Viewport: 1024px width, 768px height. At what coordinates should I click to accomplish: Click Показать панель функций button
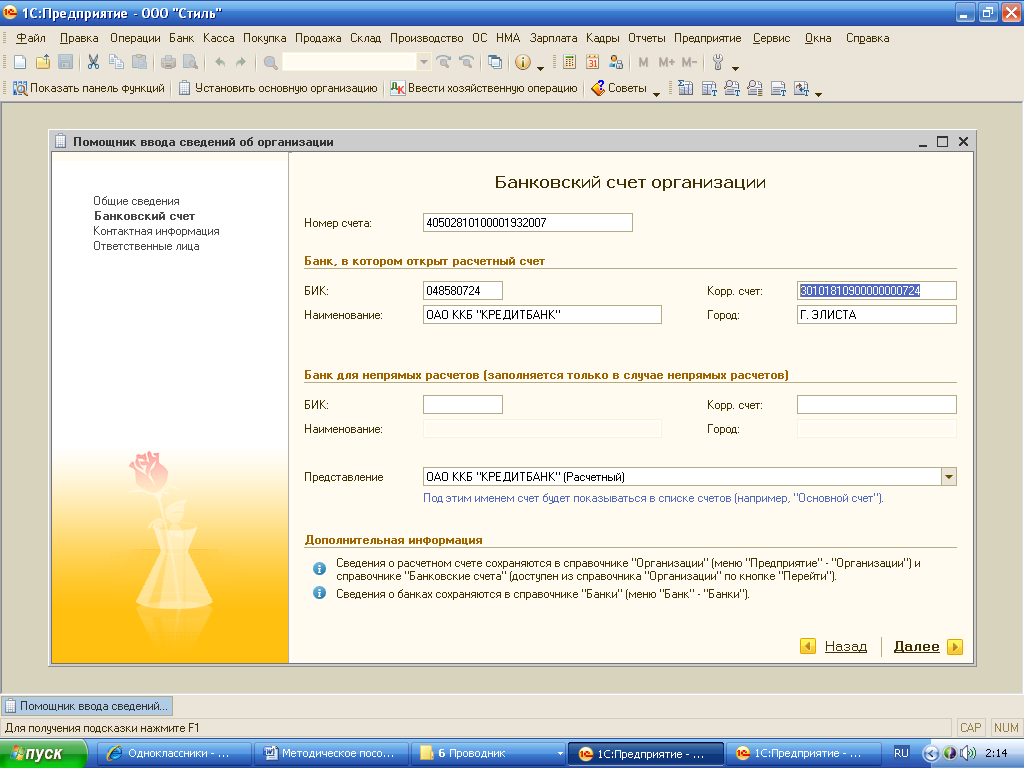coord(89,88)
